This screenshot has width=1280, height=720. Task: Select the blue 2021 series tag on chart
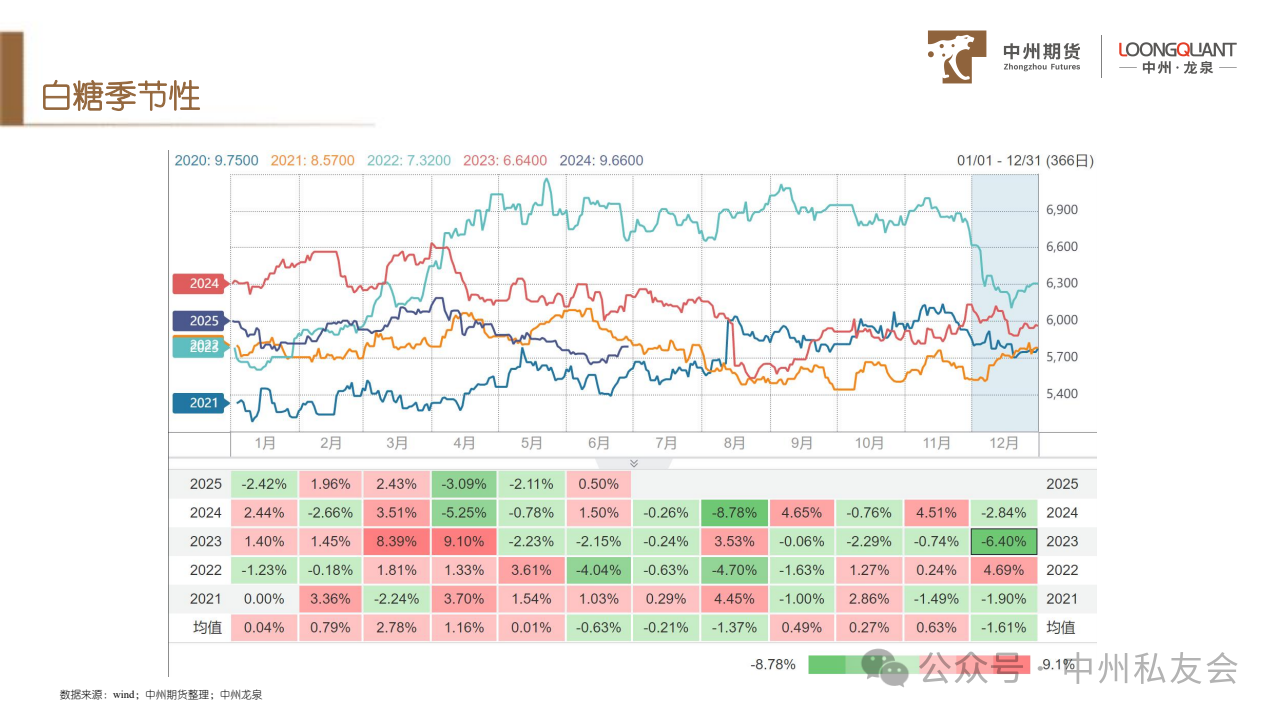[200, 403]
